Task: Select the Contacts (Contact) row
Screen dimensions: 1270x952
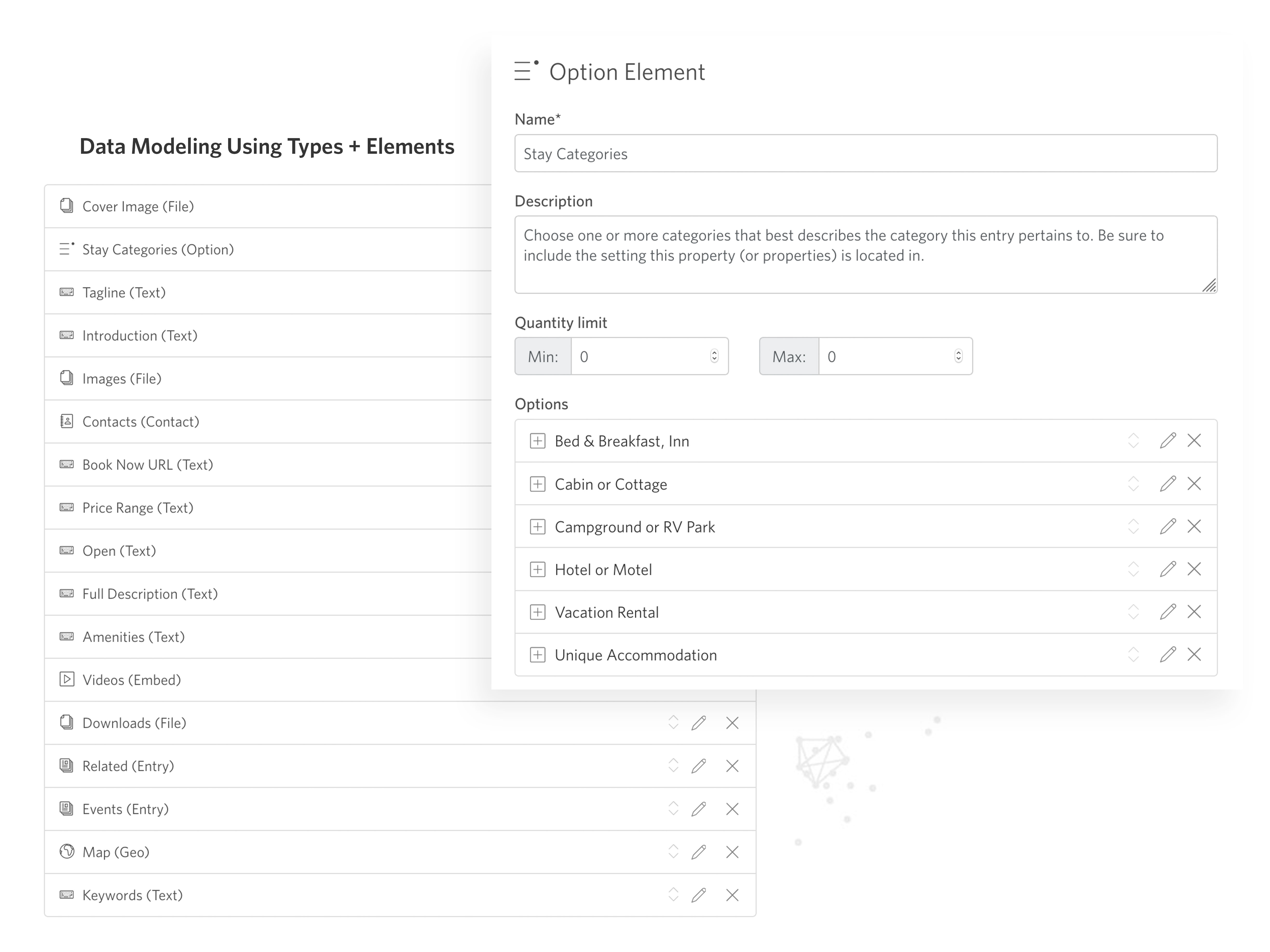Action: point(268,422)
